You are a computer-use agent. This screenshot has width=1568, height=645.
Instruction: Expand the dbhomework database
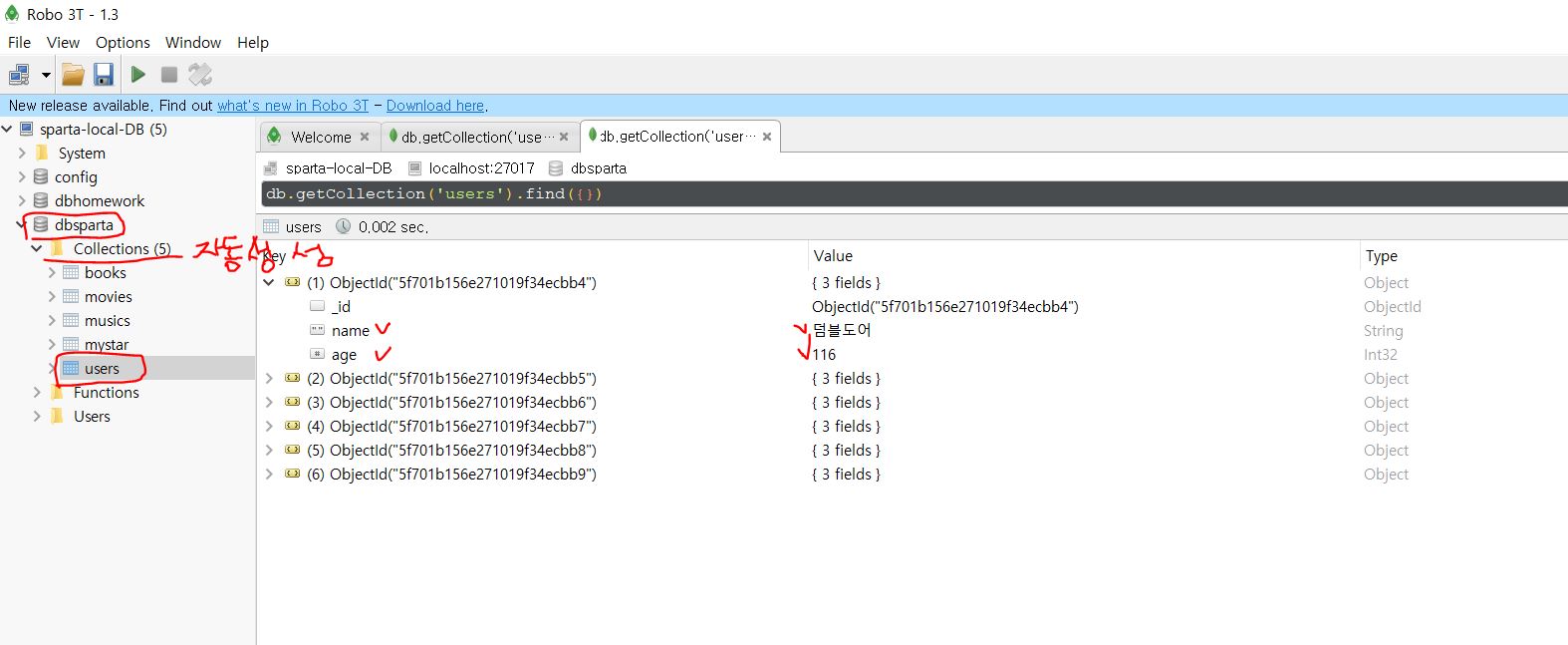pos(22,200)
